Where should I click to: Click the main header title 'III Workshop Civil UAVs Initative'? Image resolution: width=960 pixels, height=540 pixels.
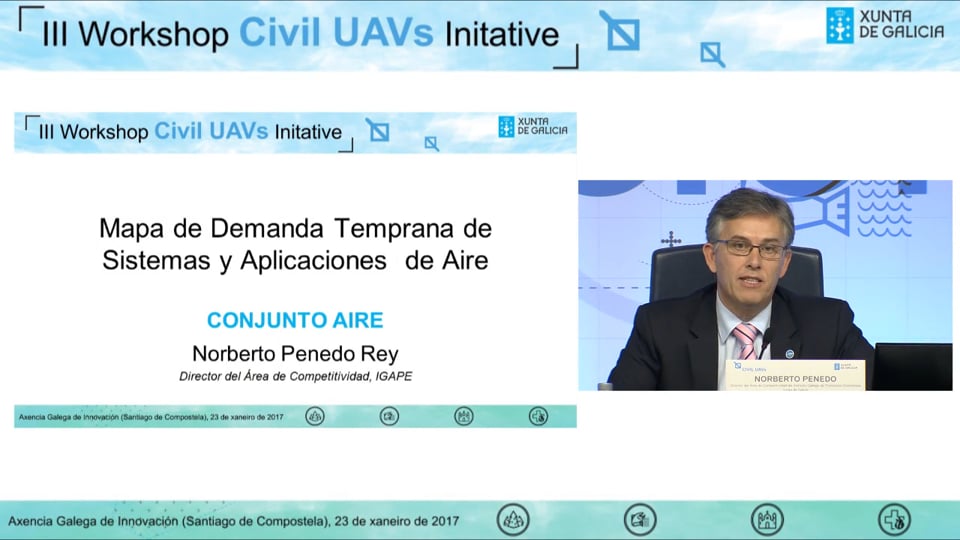coord(300,33)
